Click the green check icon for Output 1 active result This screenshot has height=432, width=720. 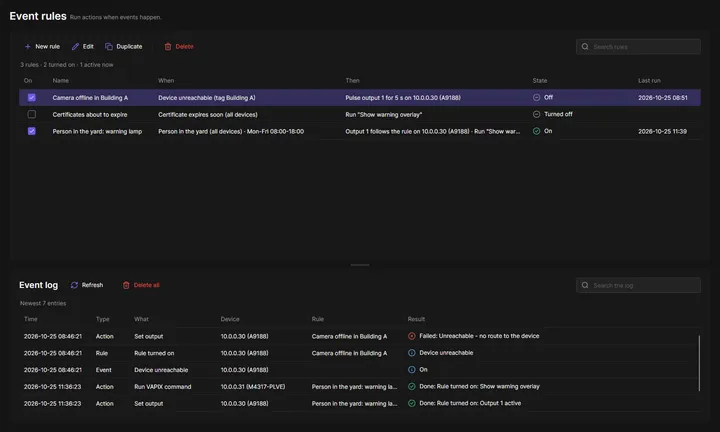click(412, 404)
